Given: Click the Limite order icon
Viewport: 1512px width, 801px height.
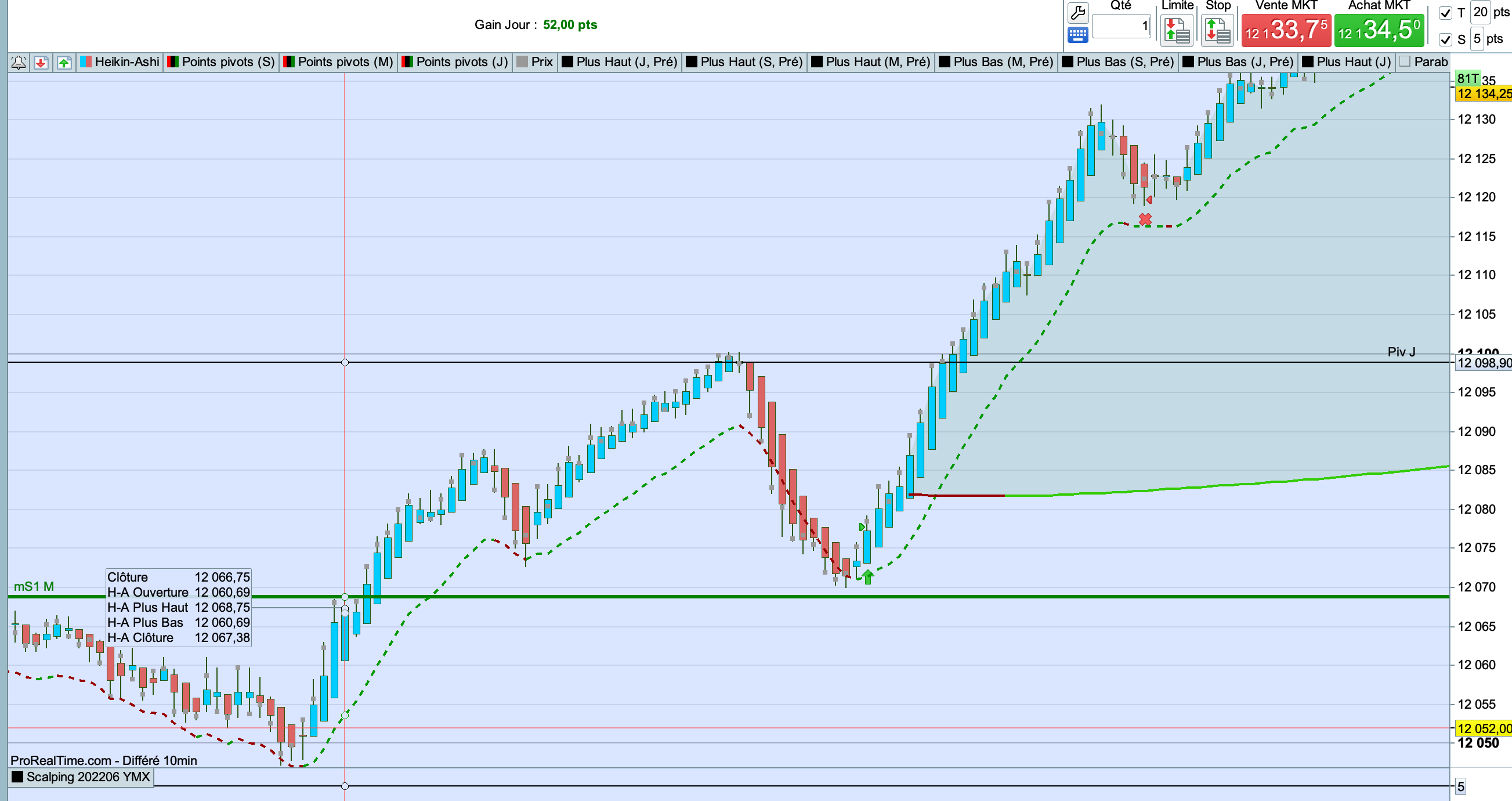Looking at the screenshot, I should click(x=1177, y=31).
